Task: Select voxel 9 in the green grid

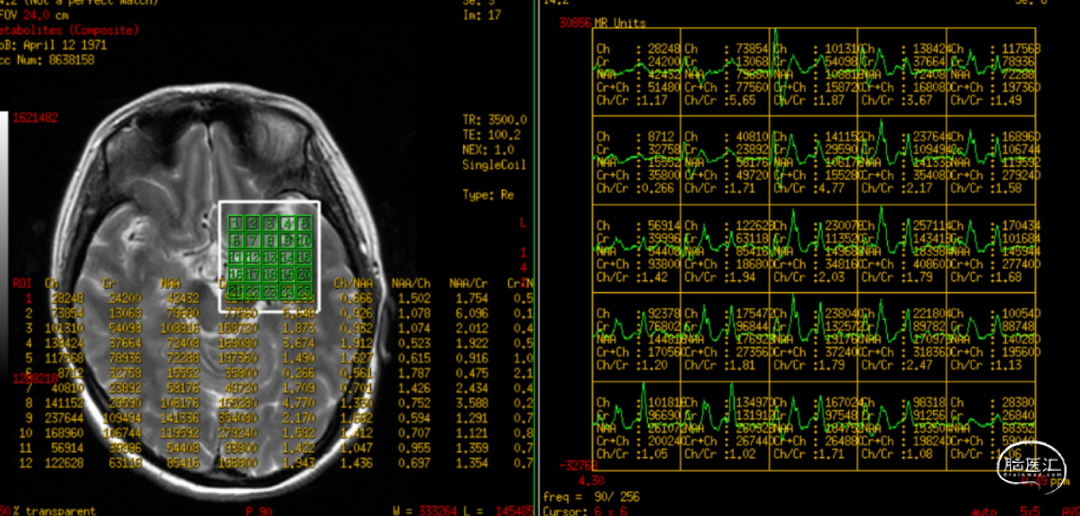Action: pyautogui.click(x=288, y=240)
